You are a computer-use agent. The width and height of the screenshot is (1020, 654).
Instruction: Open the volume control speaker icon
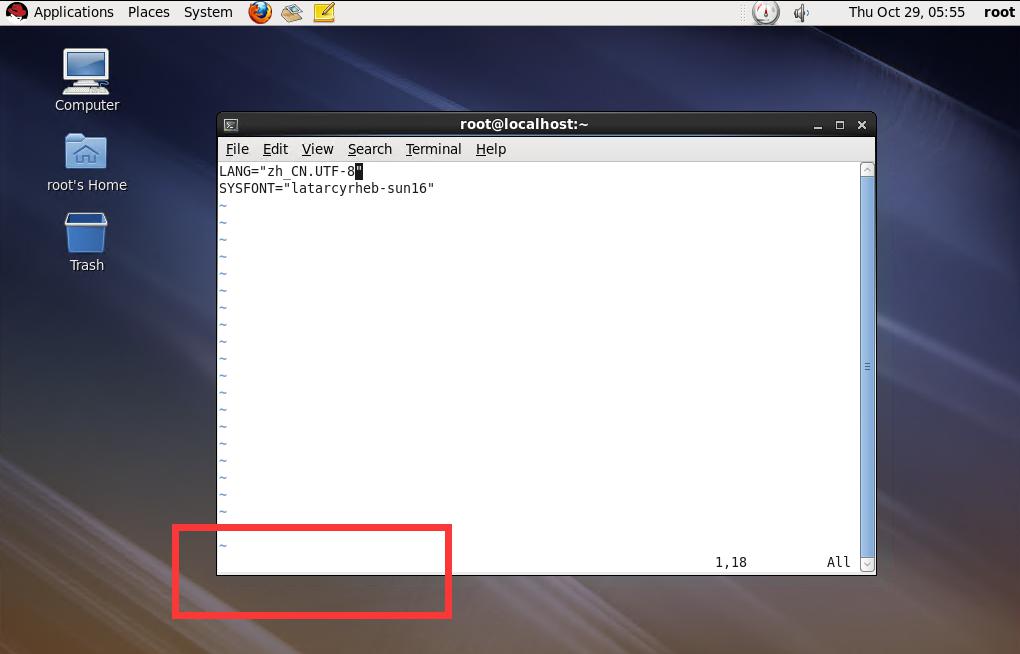[801, 12]
